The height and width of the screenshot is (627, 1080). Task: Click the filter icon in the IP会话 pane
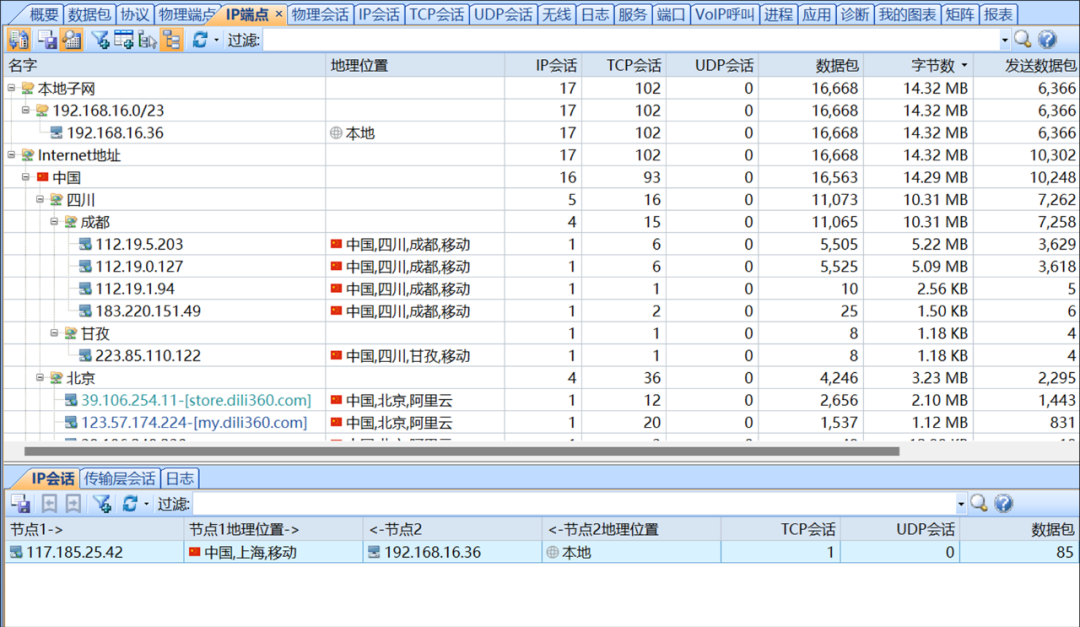click(102, 503)
